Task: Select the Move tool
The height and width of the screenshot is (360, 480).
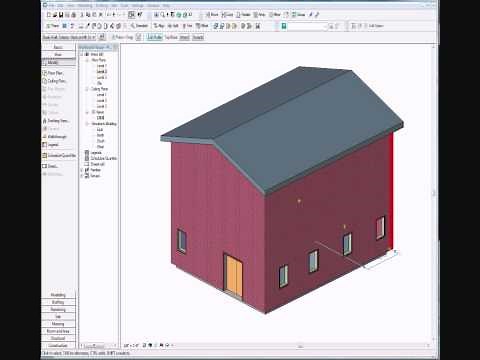Action: pos(212,15)
